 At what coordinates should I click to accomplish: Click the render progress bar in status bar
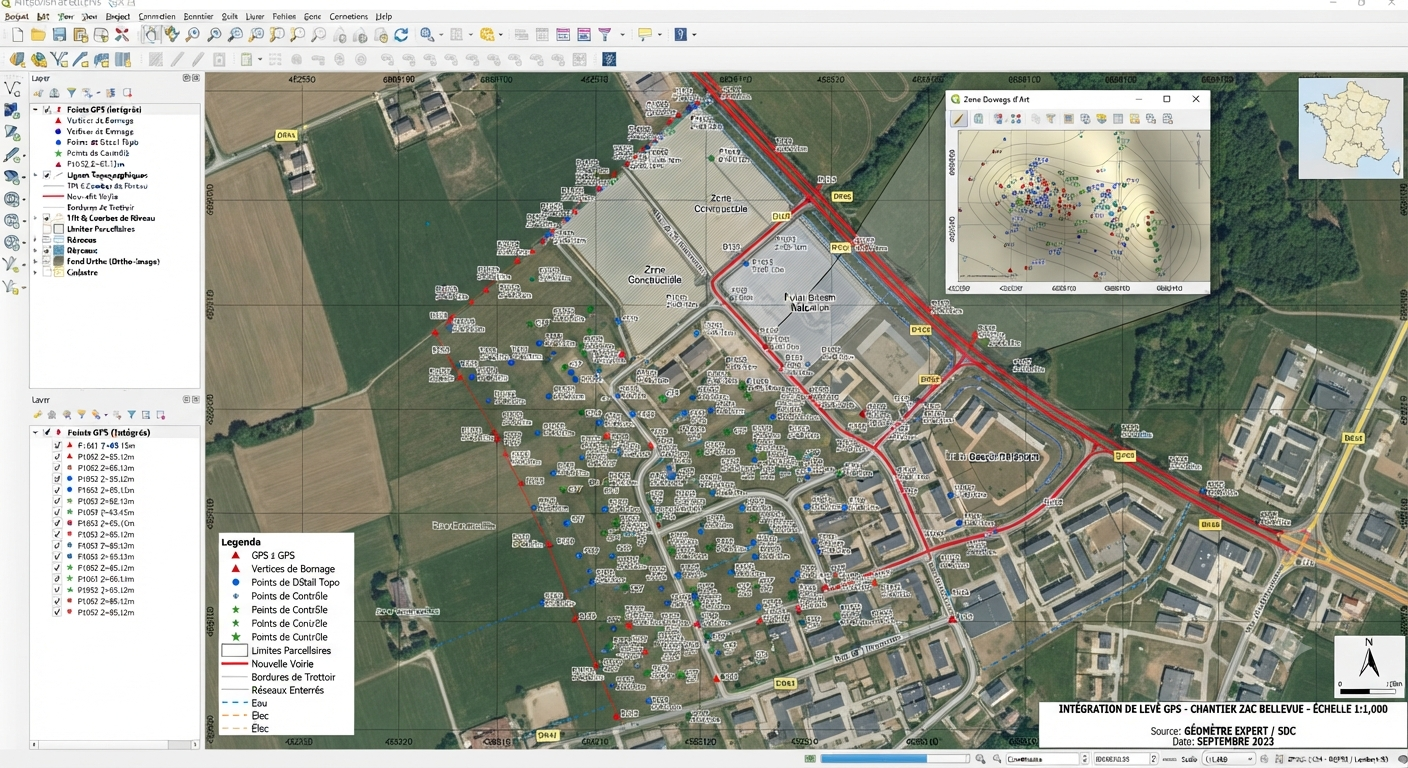895,760
